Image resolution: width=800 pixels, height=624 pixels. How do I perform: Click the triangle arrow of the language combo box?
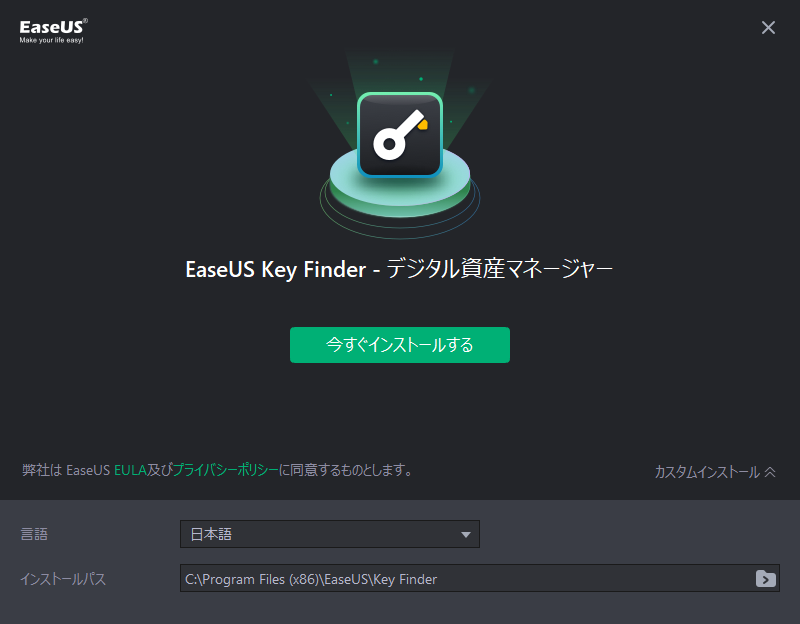[x=465, y=535]
